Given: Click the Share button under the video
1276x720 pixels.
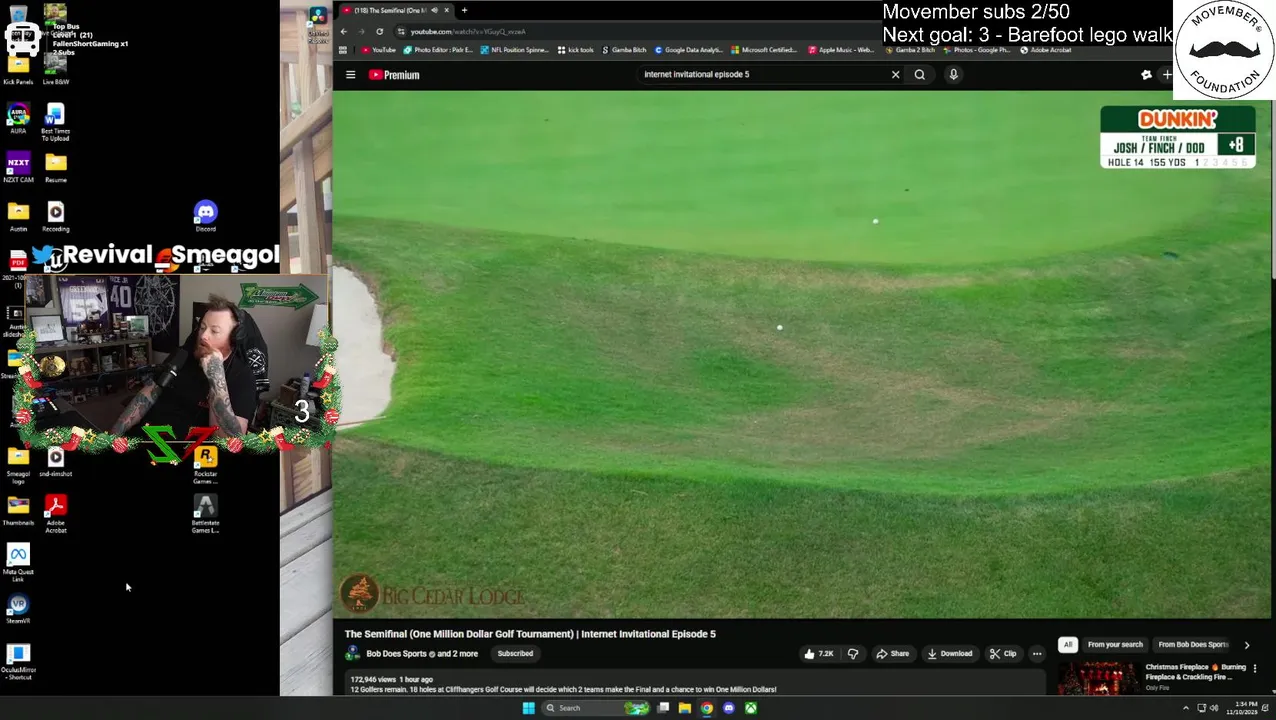Looking at the screenshot, I should pyautogui.click(x=893, y=654).
